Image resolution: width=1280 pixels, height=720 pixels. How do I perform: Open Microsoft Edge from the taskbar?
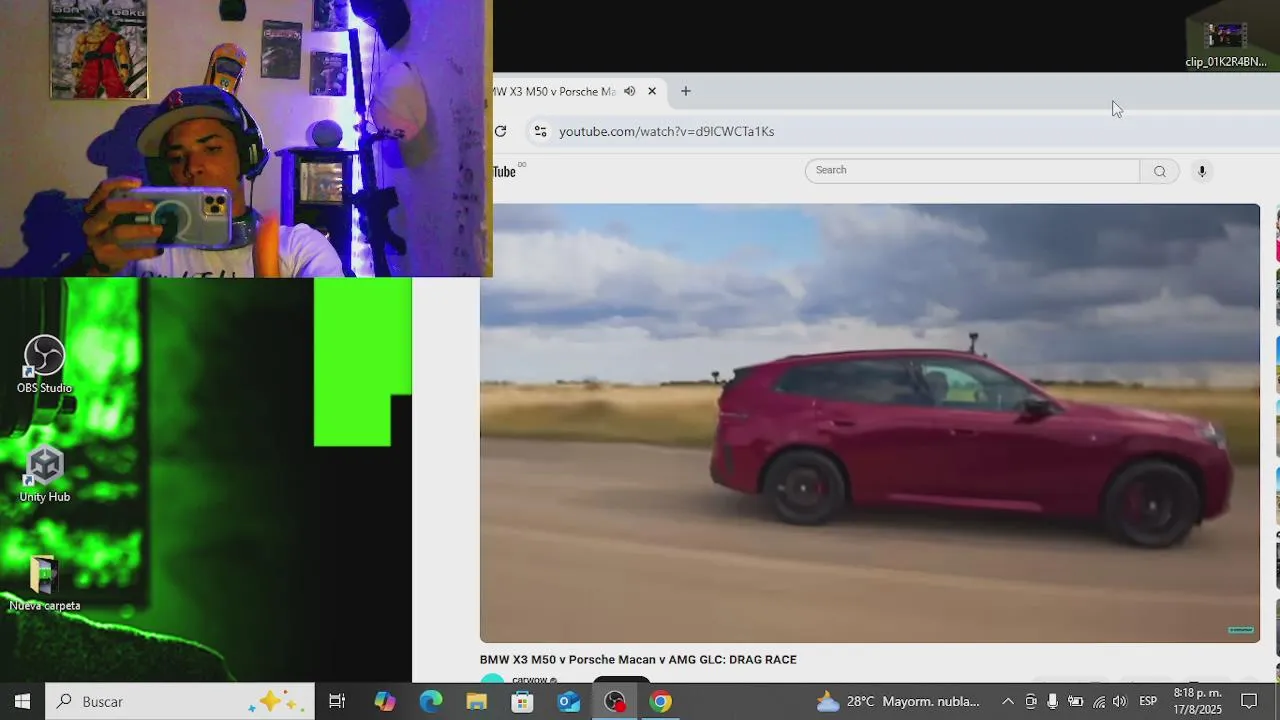(431, 702)
